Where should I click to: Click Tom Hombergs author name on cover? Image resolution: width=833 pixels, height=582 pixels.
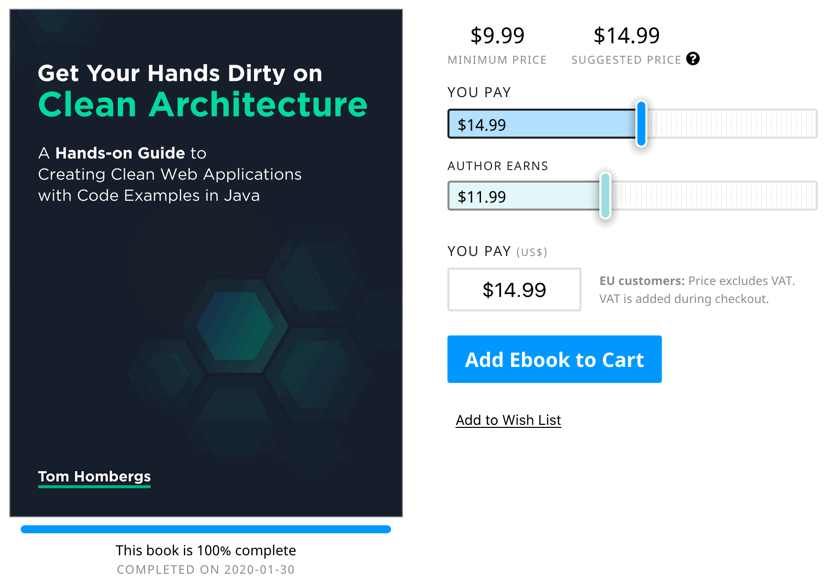(x=94, y=476)
